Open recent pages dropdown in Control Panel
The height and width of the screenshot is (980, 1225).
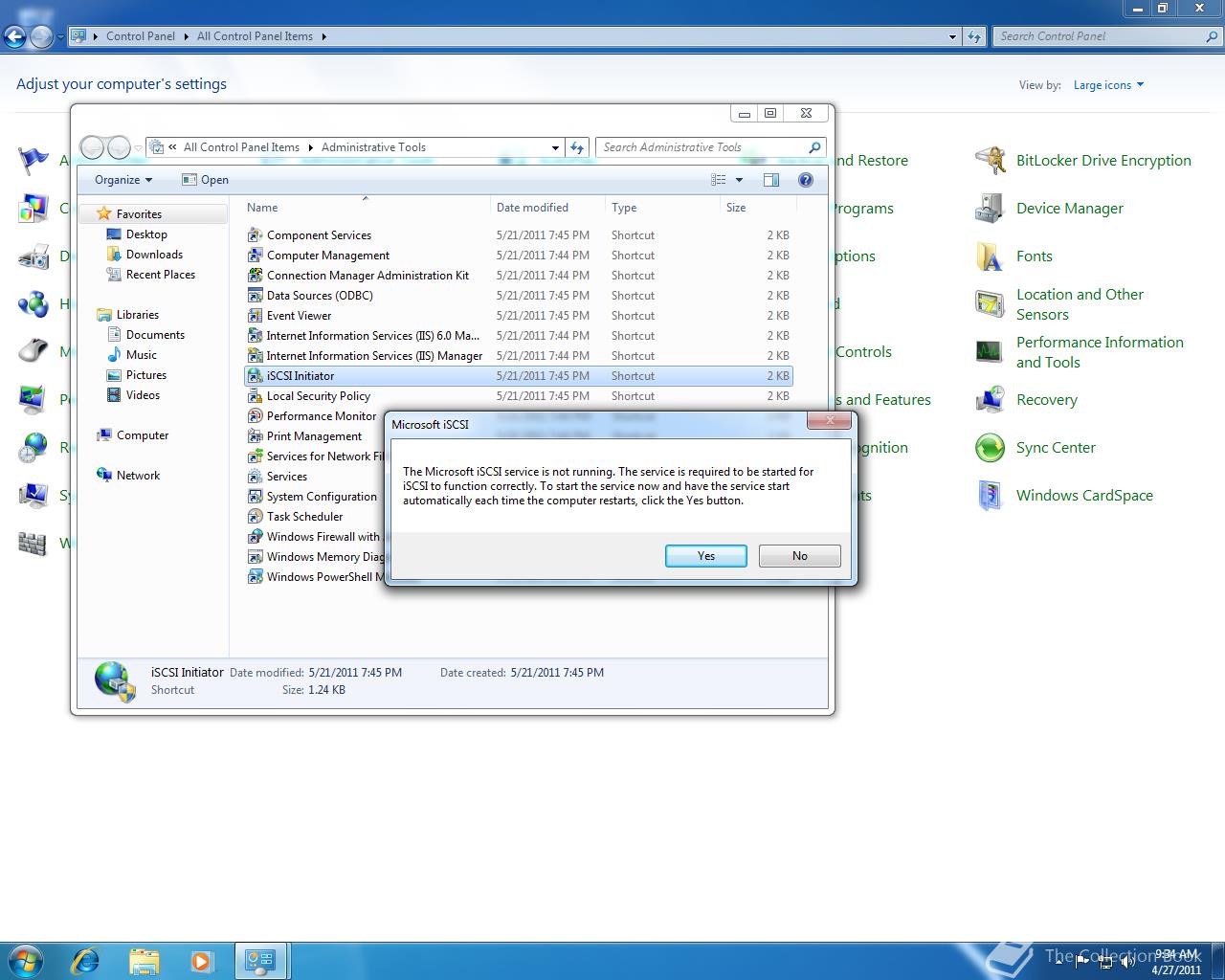point(60,36)
